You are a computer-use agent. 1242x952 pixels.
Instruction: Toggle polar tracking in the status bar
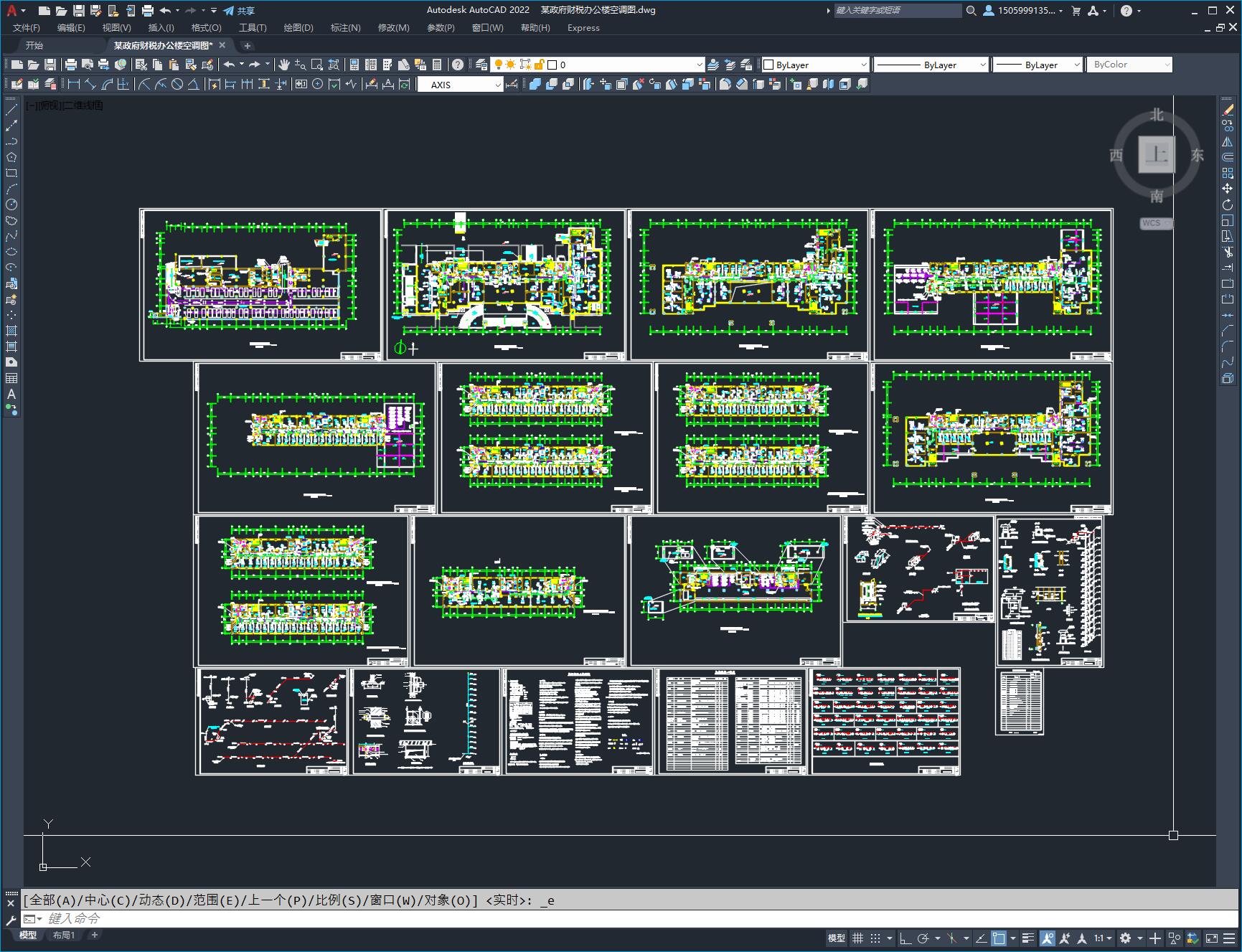point(923,938)
